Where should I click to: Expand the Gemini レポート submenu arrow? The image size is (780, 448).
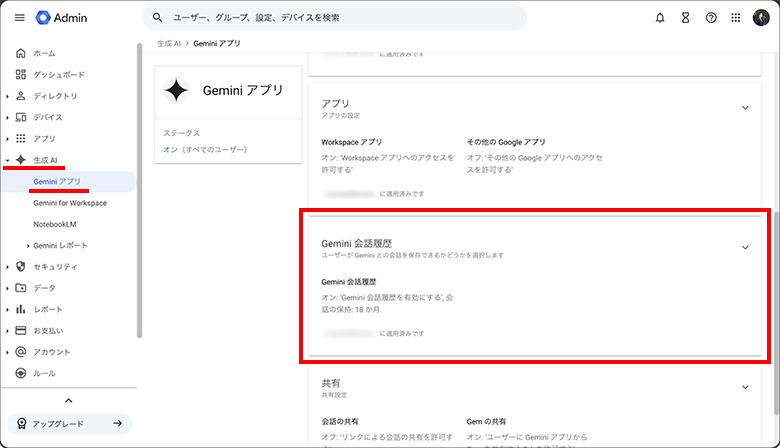tap(28, 246)
